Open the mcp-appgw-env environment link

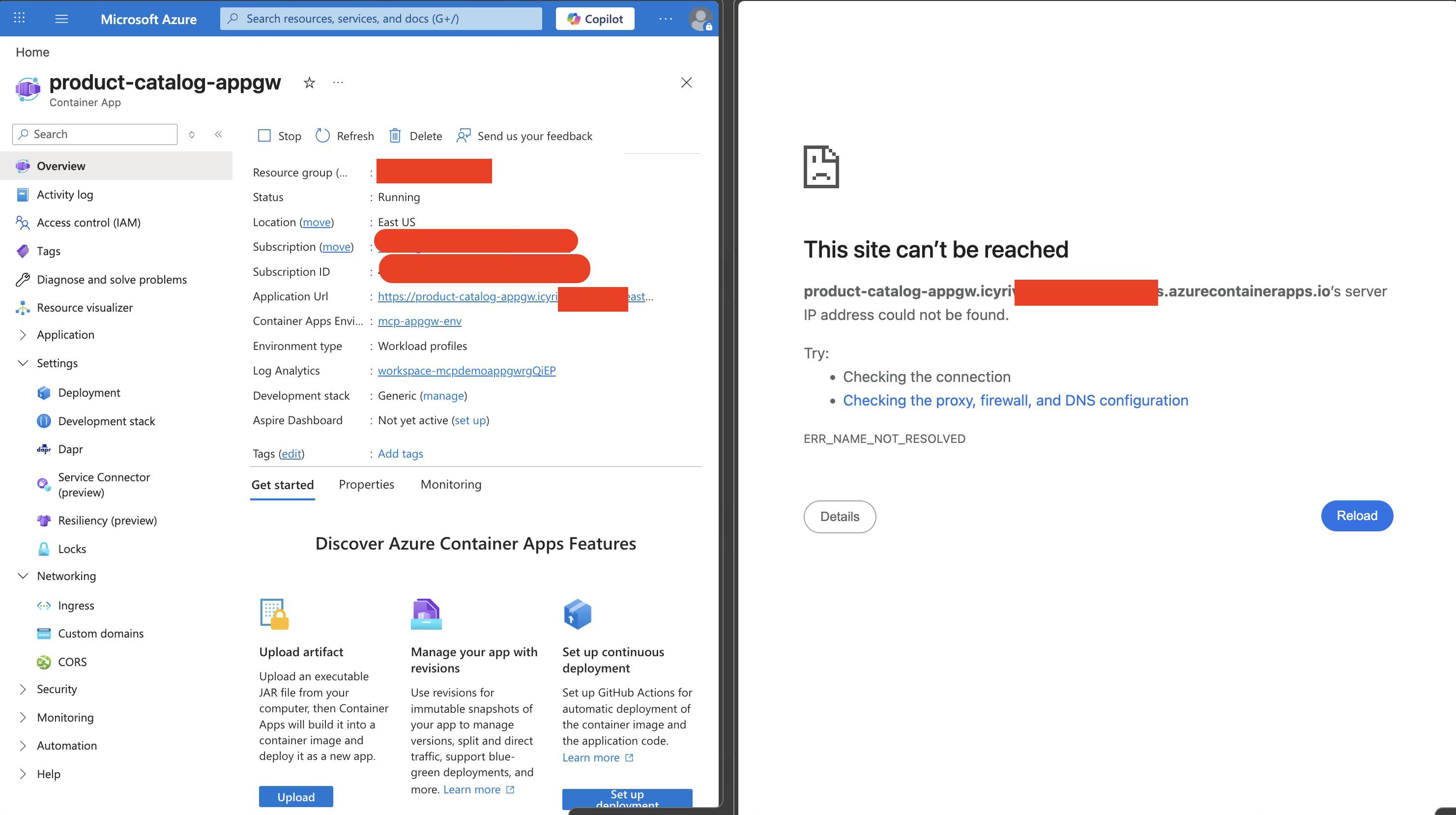pos(419,320)
